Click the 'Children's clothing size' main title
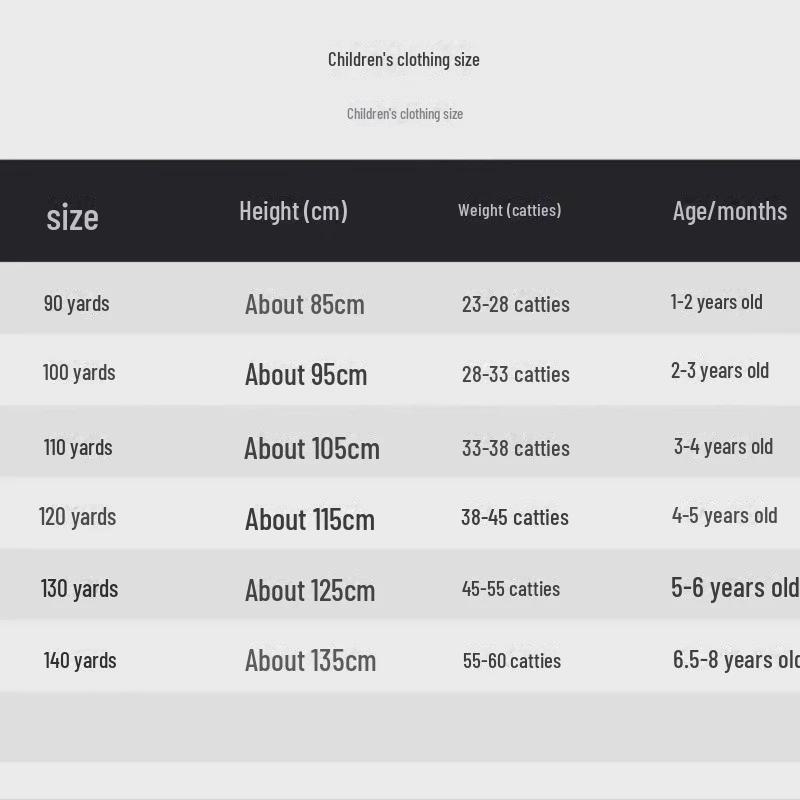This screenshot has width=800, height=800. [404, 60]
